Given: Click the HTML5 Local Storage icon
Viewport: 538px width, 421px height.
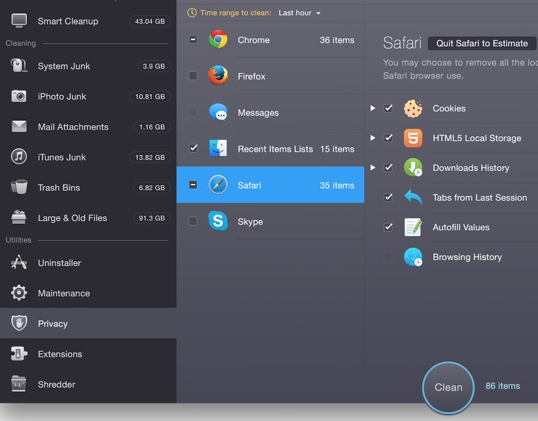Looking at the screenshot, I should click(413, 138).
